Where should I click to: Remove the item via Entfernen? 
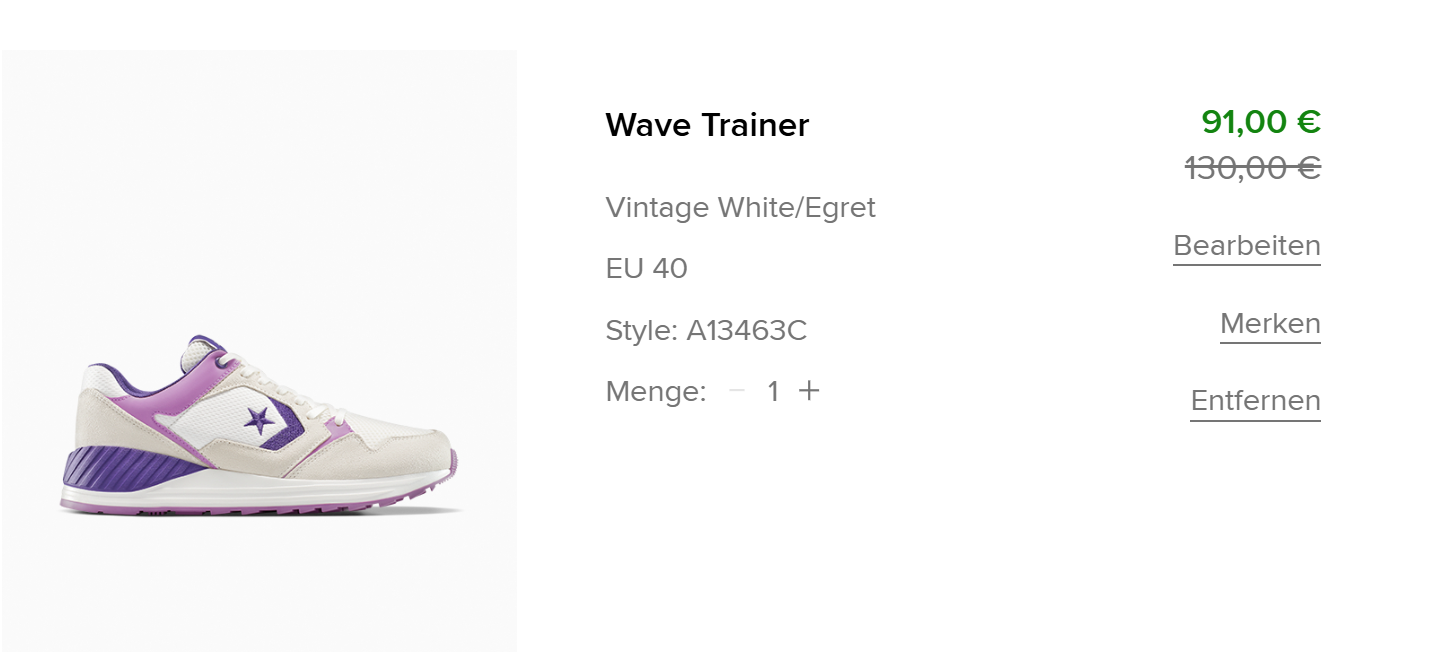tap(1255, 401)
